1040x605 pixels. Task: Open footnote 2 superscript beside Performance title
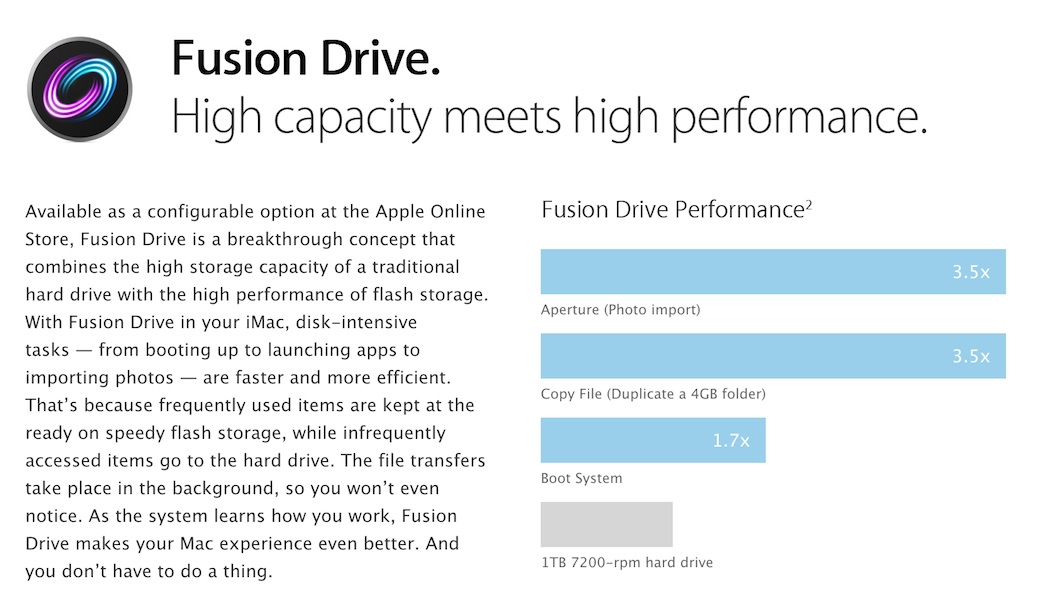(809, 204)
